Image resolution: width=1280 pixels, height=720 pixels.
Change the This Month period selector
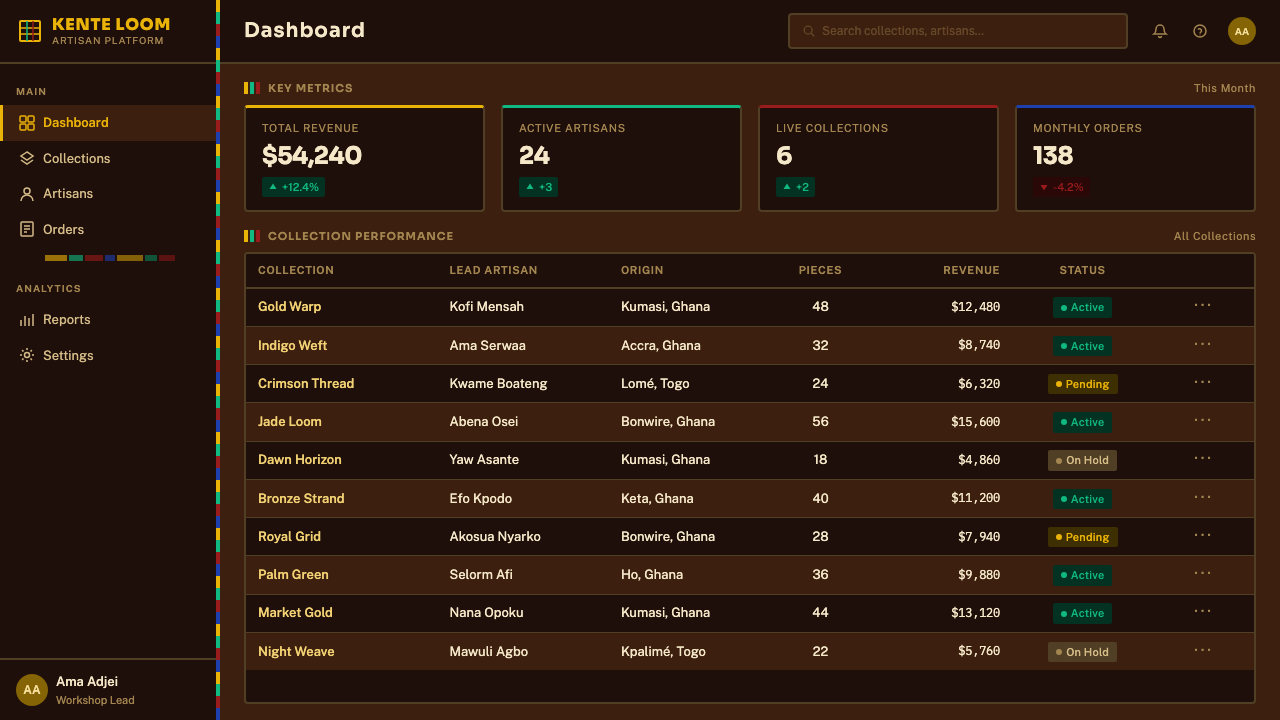(x=1224, y=88)
